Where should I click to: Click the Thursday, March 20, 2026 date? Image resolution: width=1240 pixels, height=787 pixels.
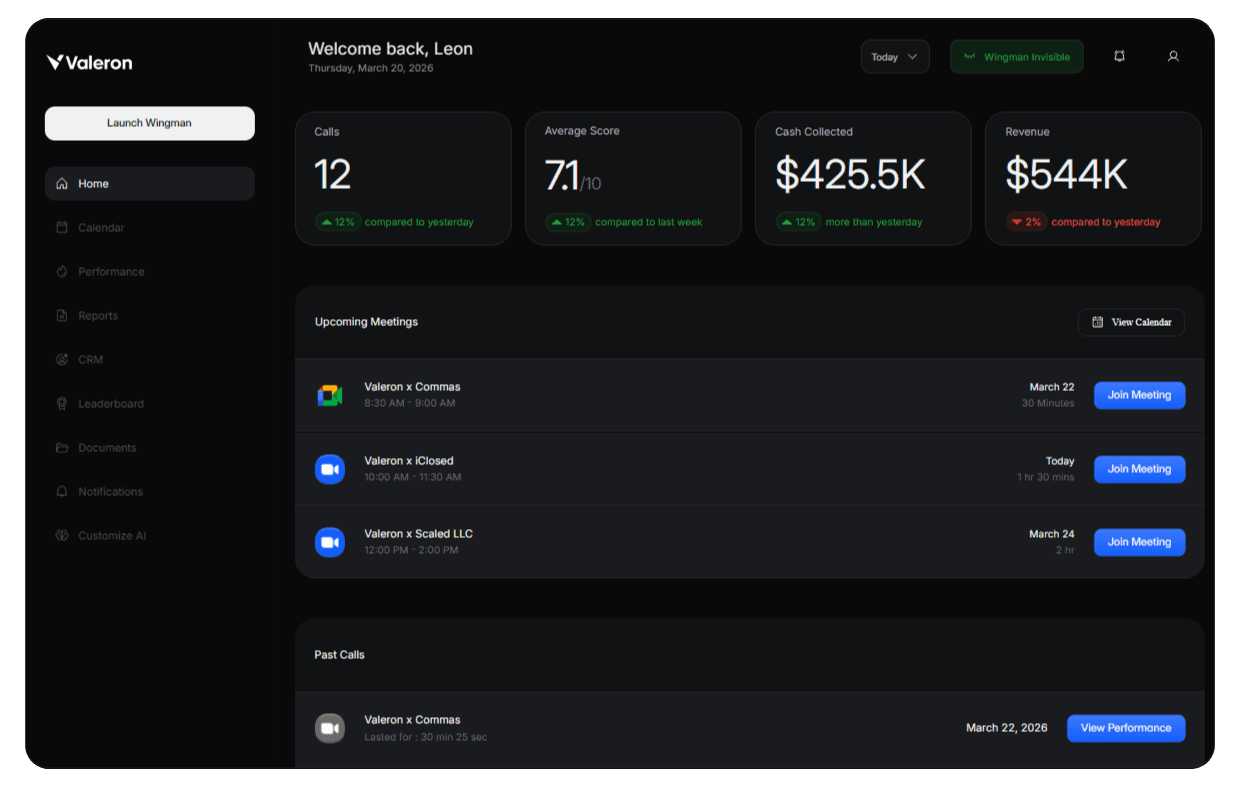371,68
